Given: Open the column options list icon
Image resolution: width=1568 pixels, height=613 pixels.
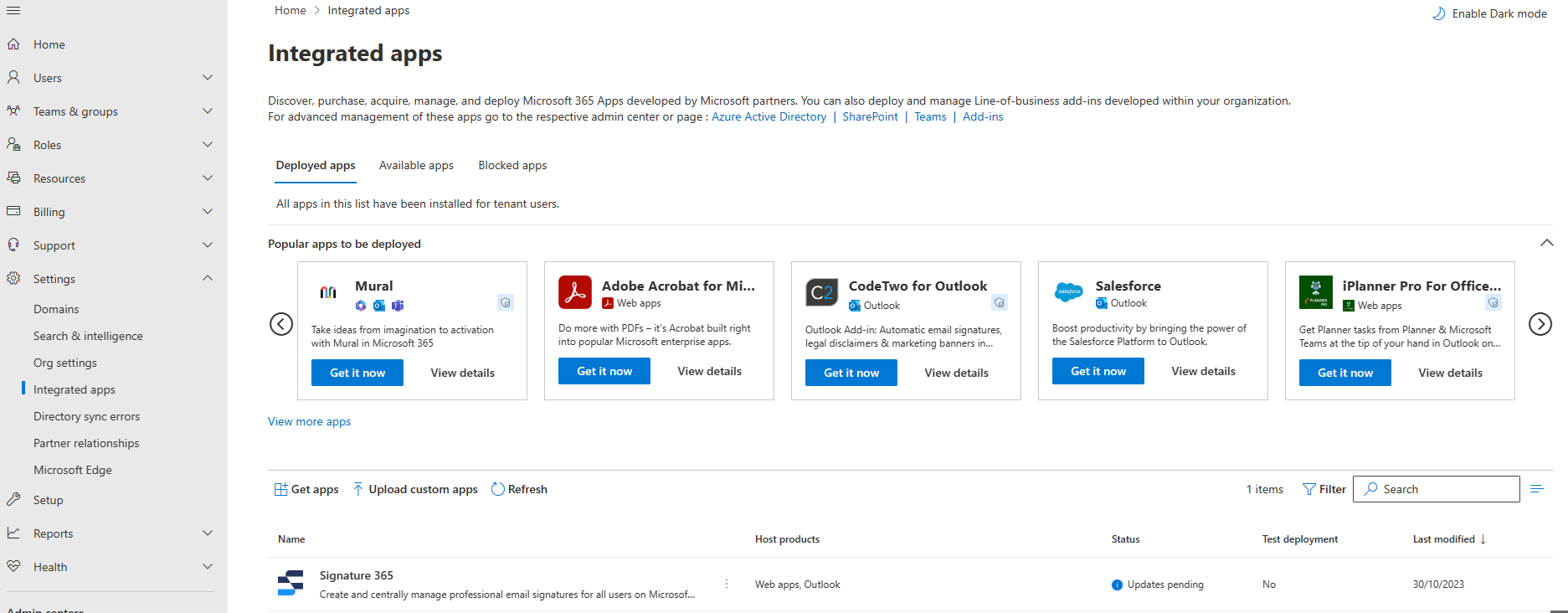Looking at the screenshot, I should [1537, 489].
